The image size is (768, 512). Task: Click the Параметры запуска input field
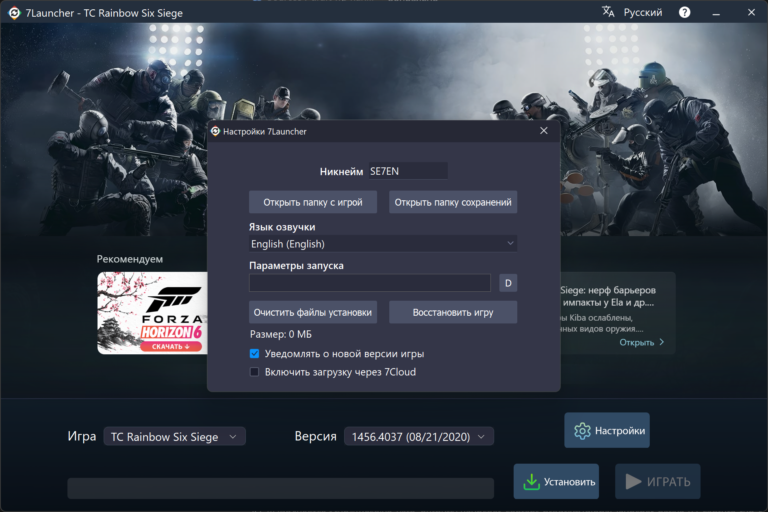point(370,283)
